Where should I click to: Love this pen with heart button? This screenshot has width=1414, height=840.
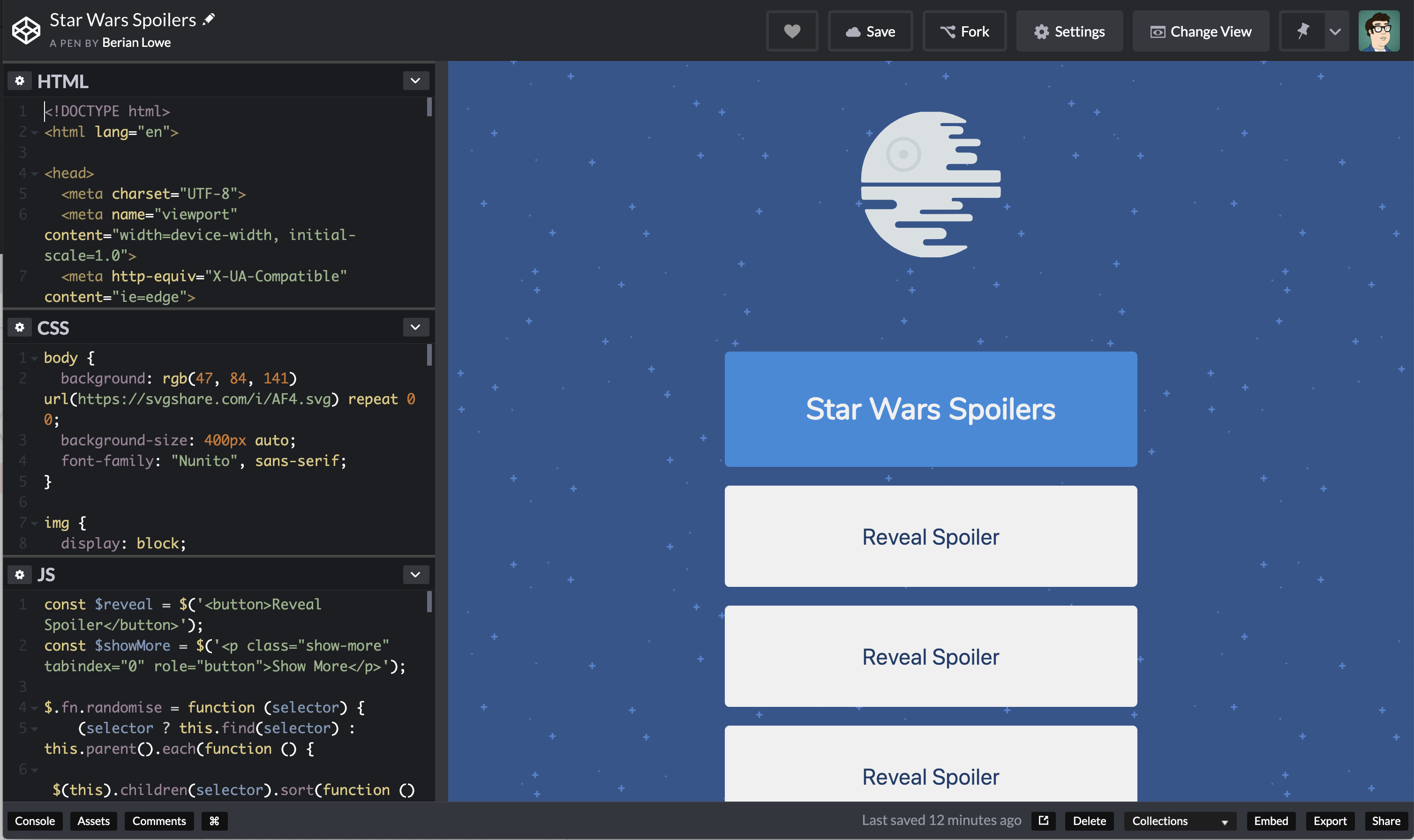click(x=792, y=31)
